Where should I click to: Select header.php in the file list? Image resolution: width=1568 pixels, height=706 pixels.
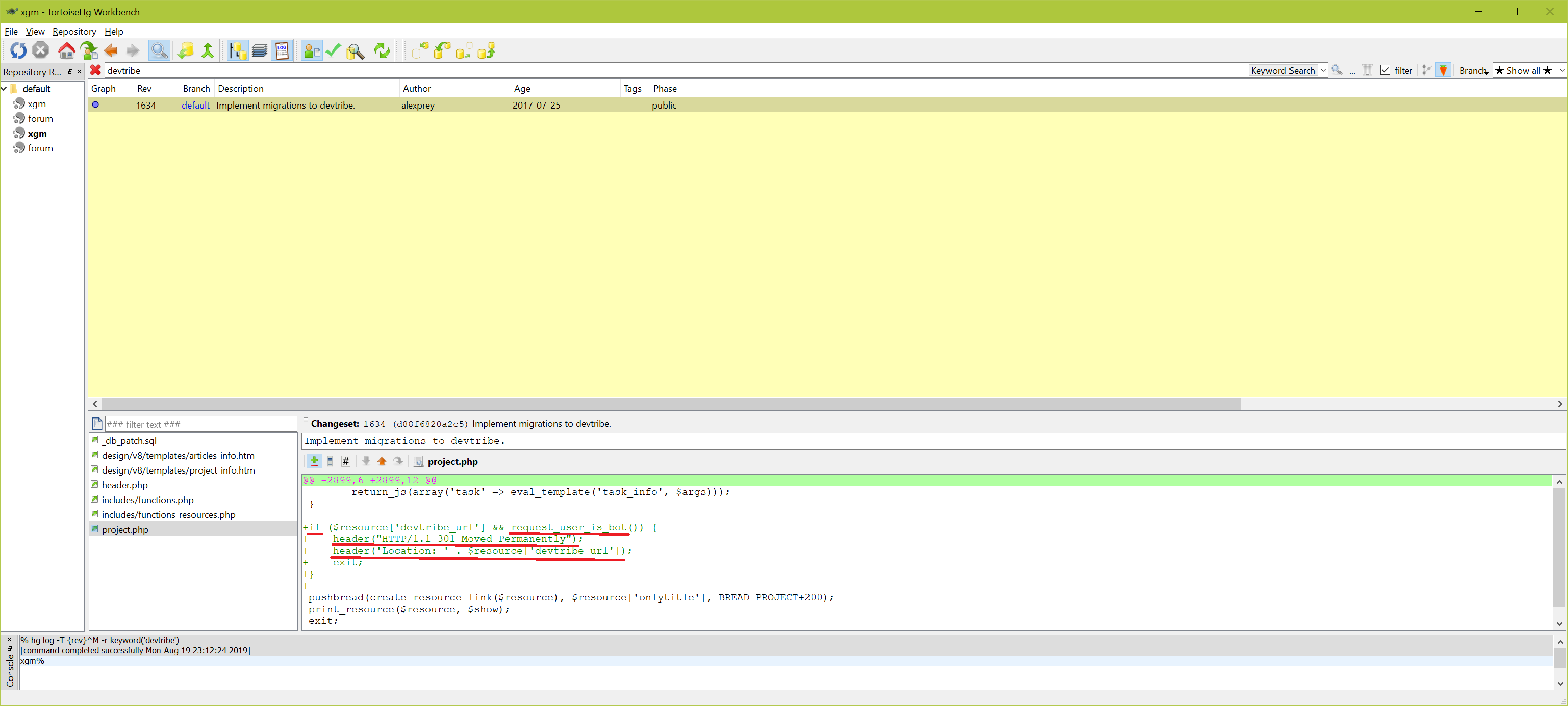[125, 485]
